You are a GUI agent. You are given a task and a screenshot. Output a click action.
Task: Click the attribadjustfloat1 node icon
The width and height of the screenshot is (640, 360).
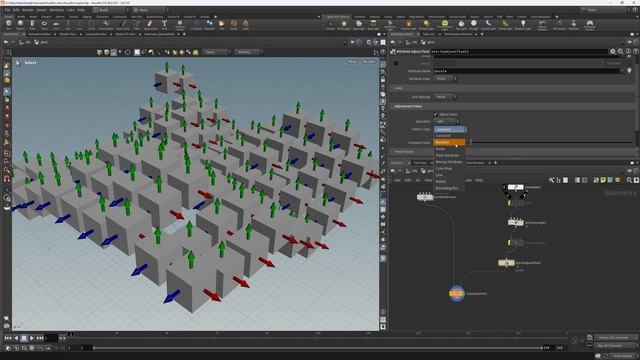point(506,262)
